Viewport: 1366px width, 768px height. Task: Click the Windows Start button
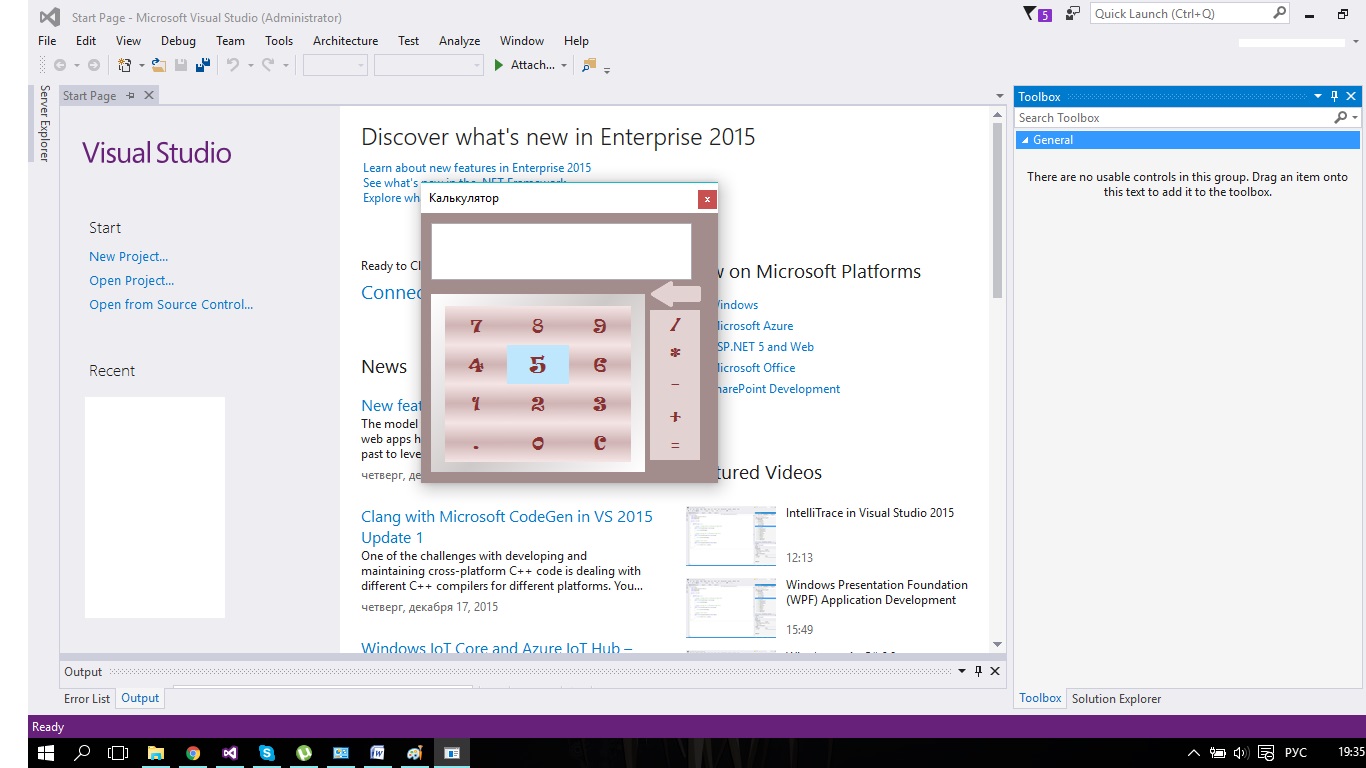pos(46,753)
